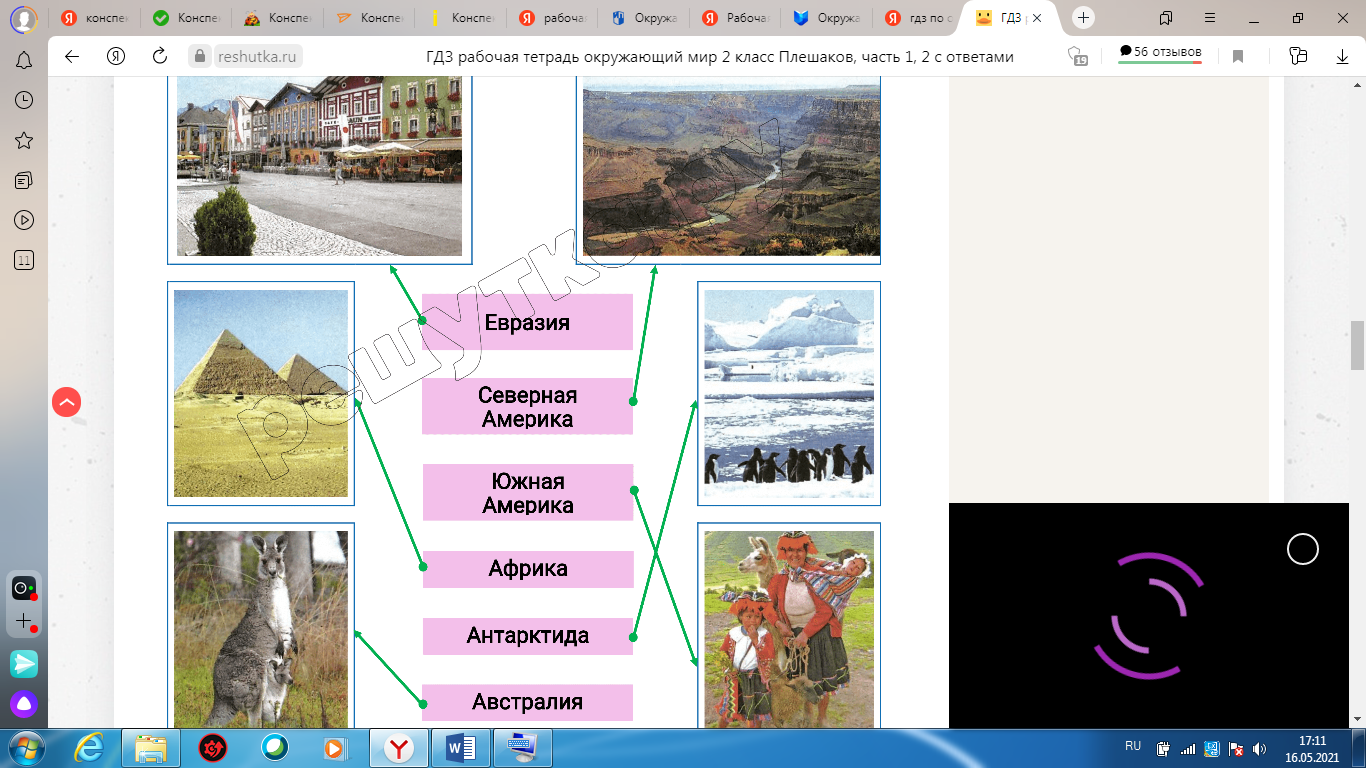This screenshot has height=768, width=1366.
Task: Switch input language RU indicator
Action: tap(1133, 747)
